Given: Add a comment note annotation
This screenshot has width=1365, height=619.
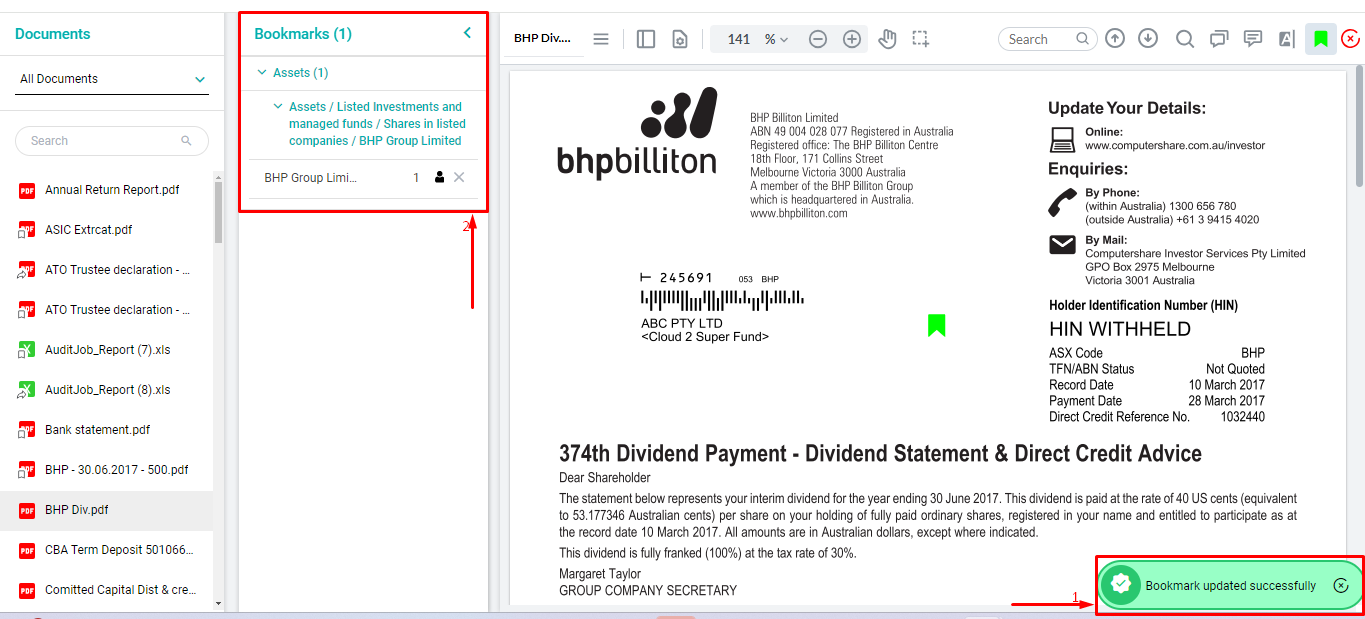Looking at the screenshot, I should (1252, 39).
